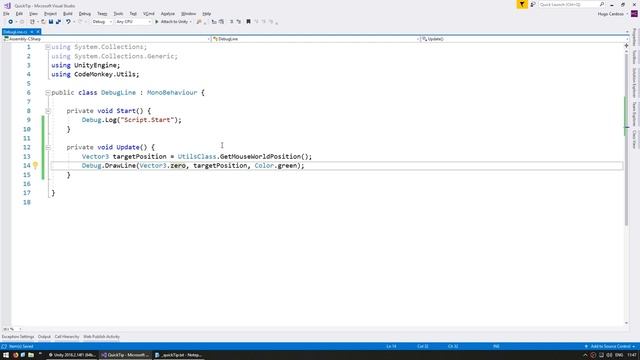Click the user account avatar icon
Screen dimensions: 640x360
point(634,14)
